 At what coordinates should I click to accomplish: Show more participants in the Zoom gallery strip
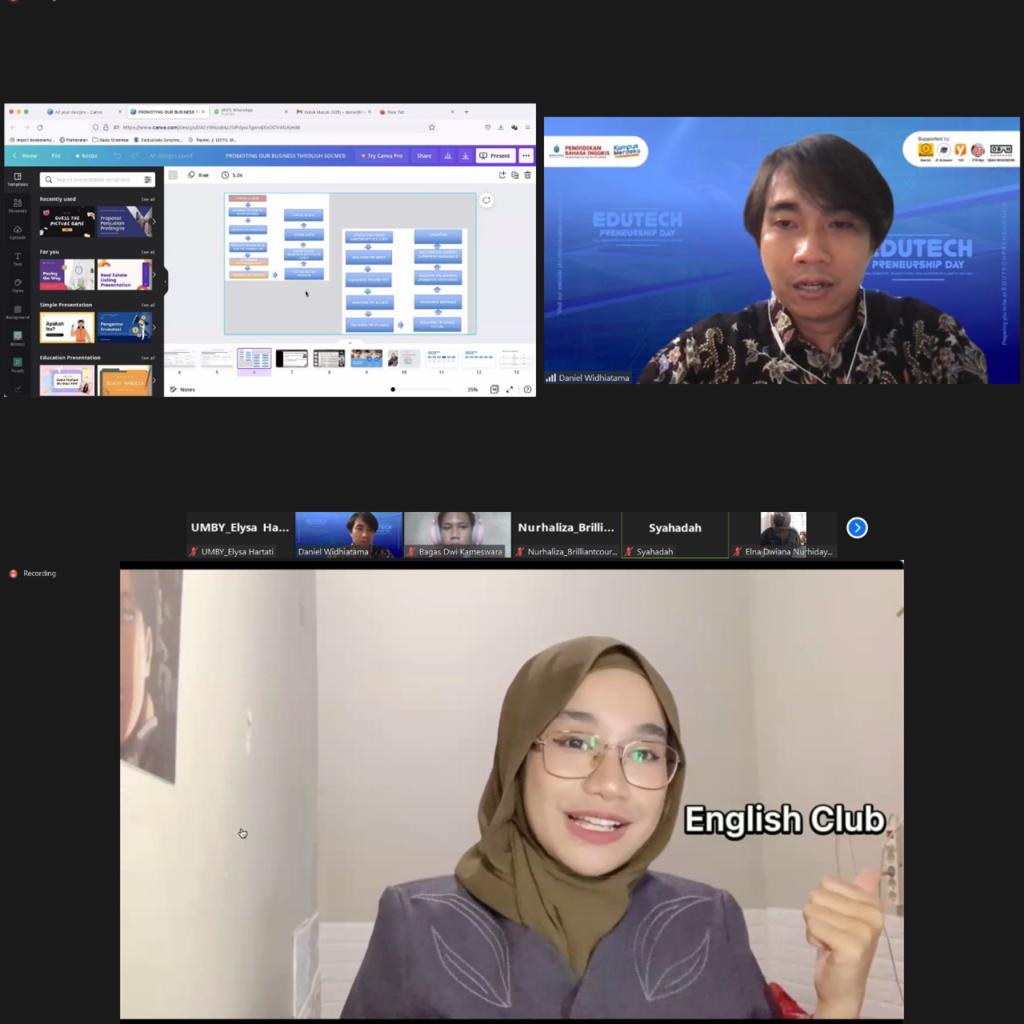click(x=857, y=528)
